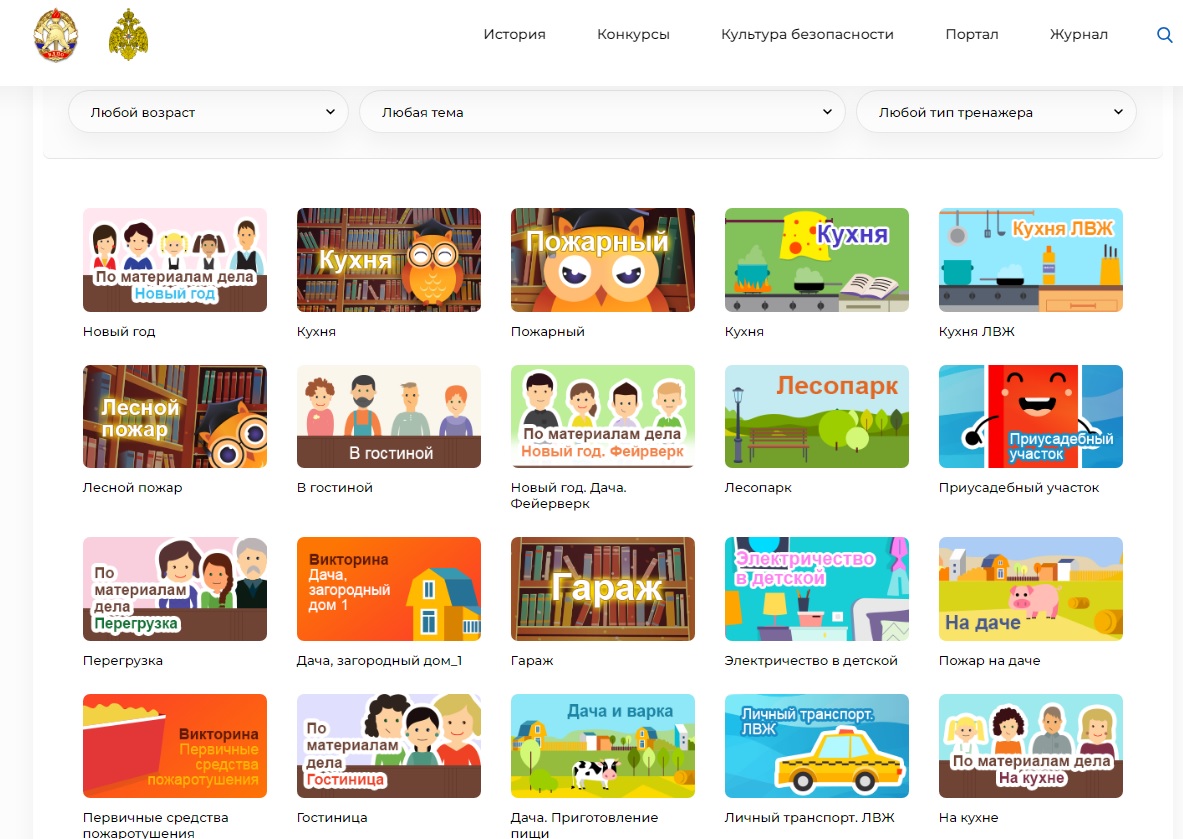Screen dimensions: 1183x839
Task: Open the Личный транспорт taxi thumbnail
Action: point(816,746)
